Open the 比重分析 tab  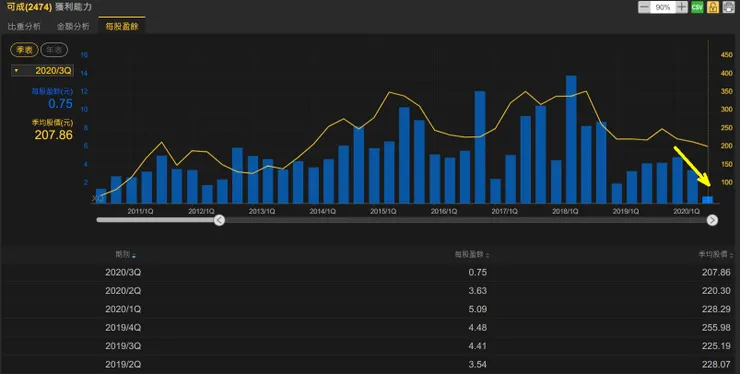[24, 26]
